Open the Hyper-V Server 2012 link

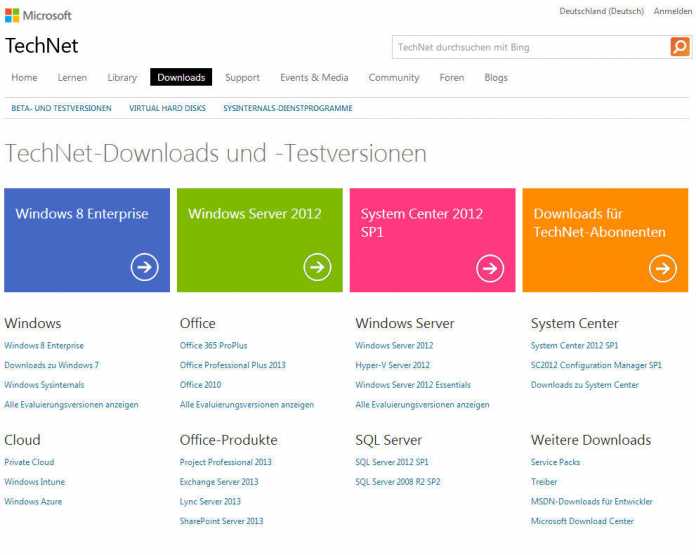tap(392, 365)
